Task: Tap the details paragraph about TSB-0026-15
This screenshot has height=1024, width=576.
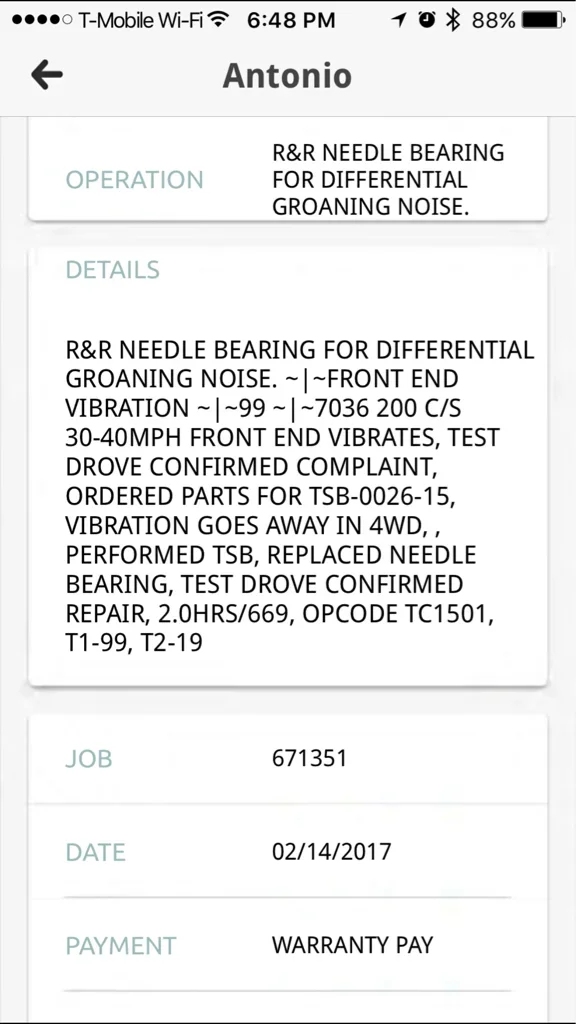Action: coord(300,496)
